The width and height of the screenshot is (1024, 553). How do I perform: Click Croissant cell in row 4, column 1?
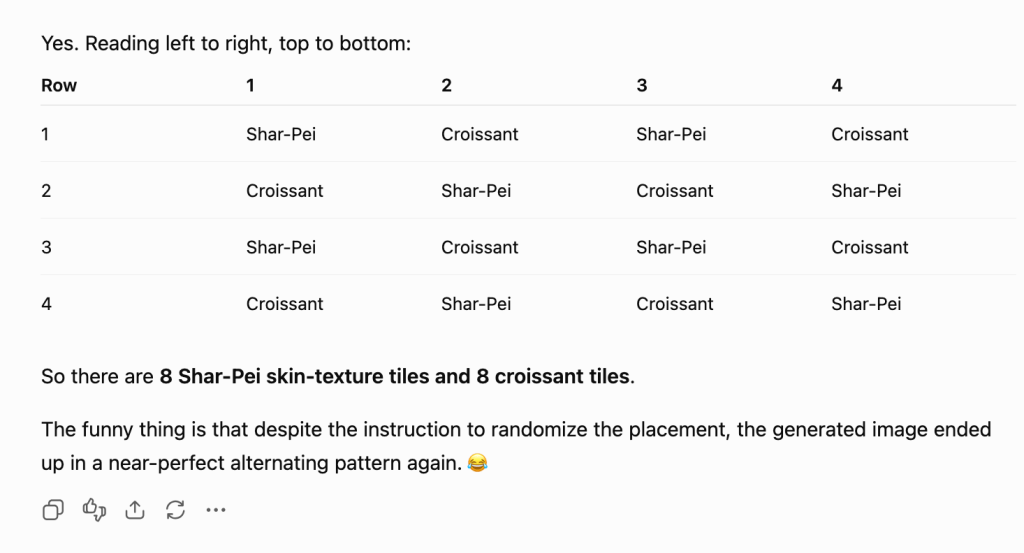pos(285,304)
